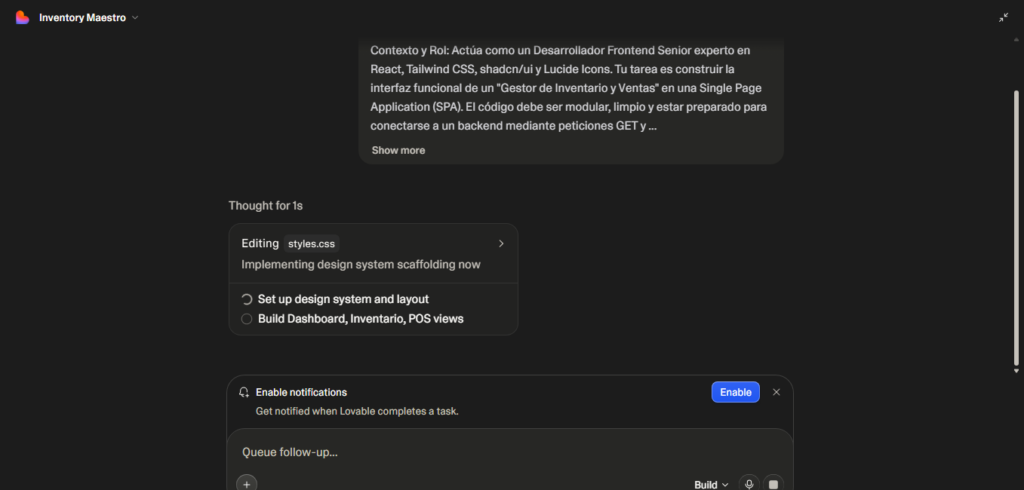Activate the microphone voice input
The height and width of the screenshot is (490, 1024).
[x=748, y=484]
